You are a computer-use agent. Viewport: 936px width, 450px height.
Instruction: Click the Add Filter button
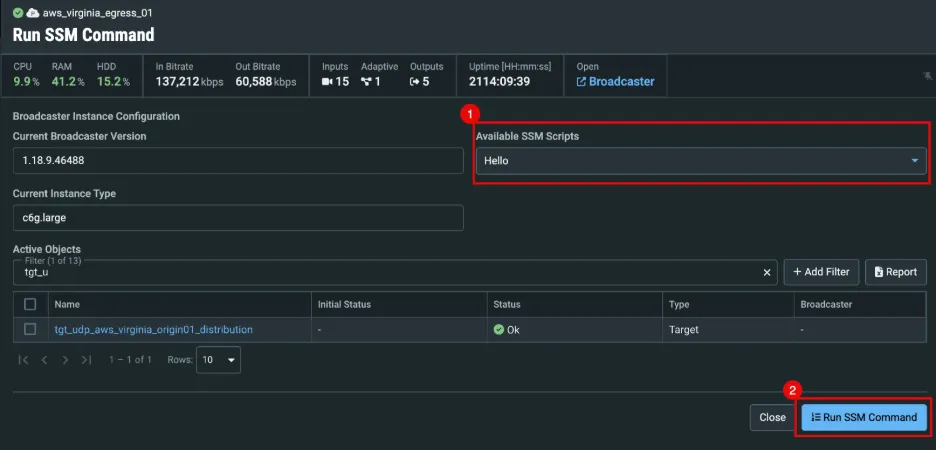pyautogui.click(x=821, y=272)
